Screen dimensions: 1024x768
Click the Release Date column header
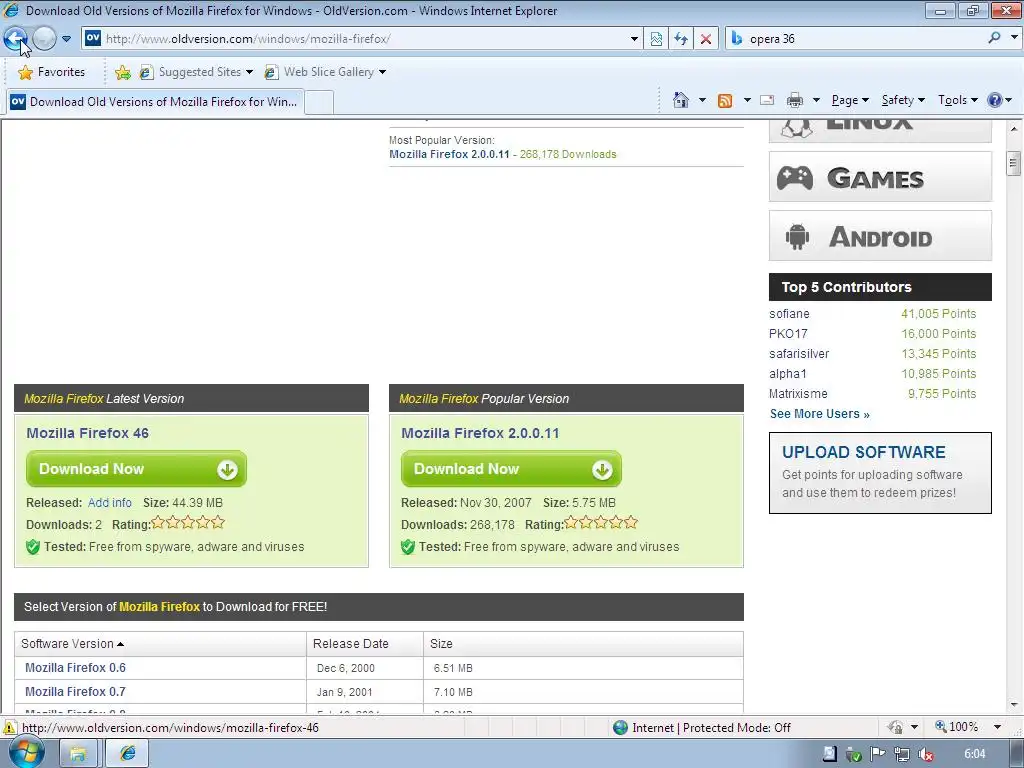point(351,644)
